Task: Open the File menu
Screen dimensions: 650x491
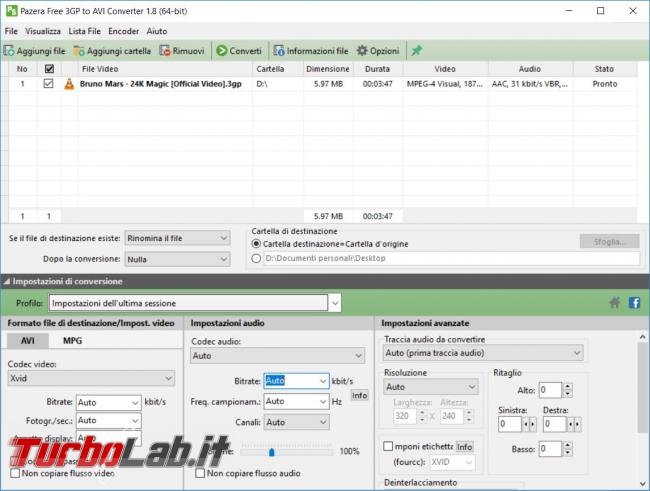Action: pyautogui.click(x=11, y=31)
